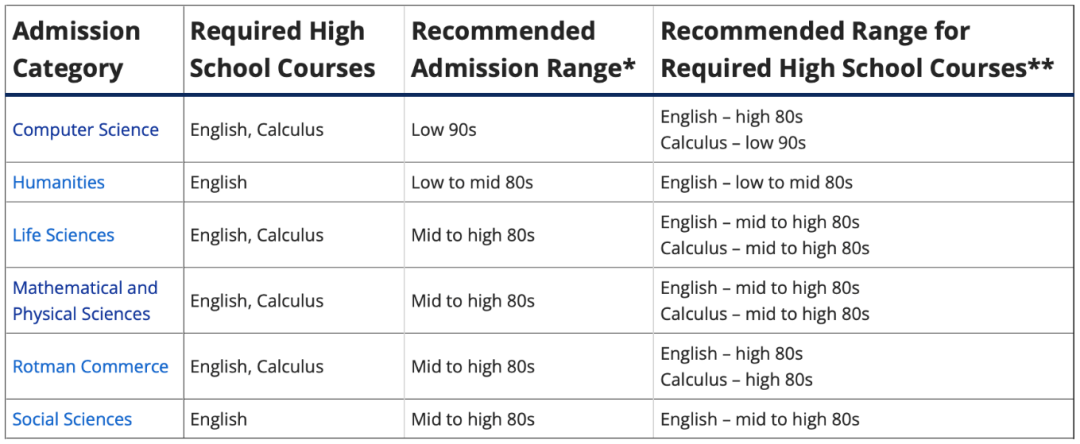The image size is (1080, 444).
Task: Click the Recommended Admission Range* header
Action: click(523, 50)
